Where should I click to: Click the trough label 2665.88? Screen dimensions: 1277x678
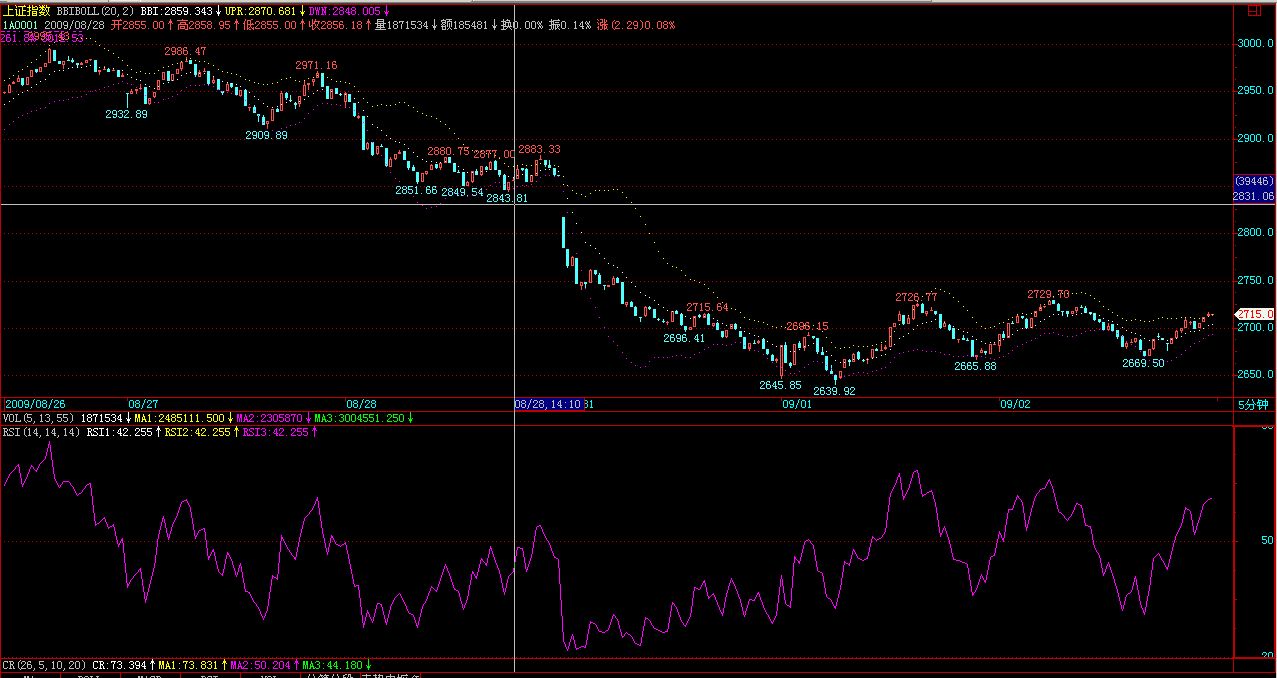click(x=976, y=366)
